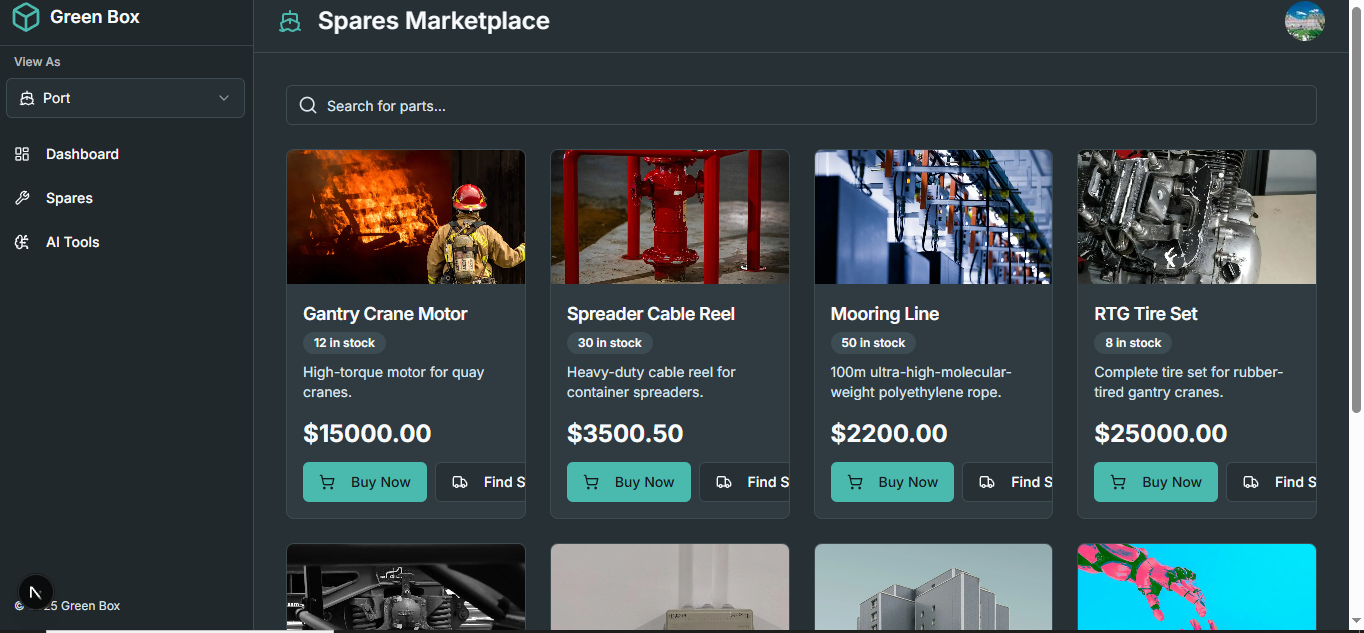
Task: Click the firefighter image on Gantry Crane Motor
Action: 406,217
